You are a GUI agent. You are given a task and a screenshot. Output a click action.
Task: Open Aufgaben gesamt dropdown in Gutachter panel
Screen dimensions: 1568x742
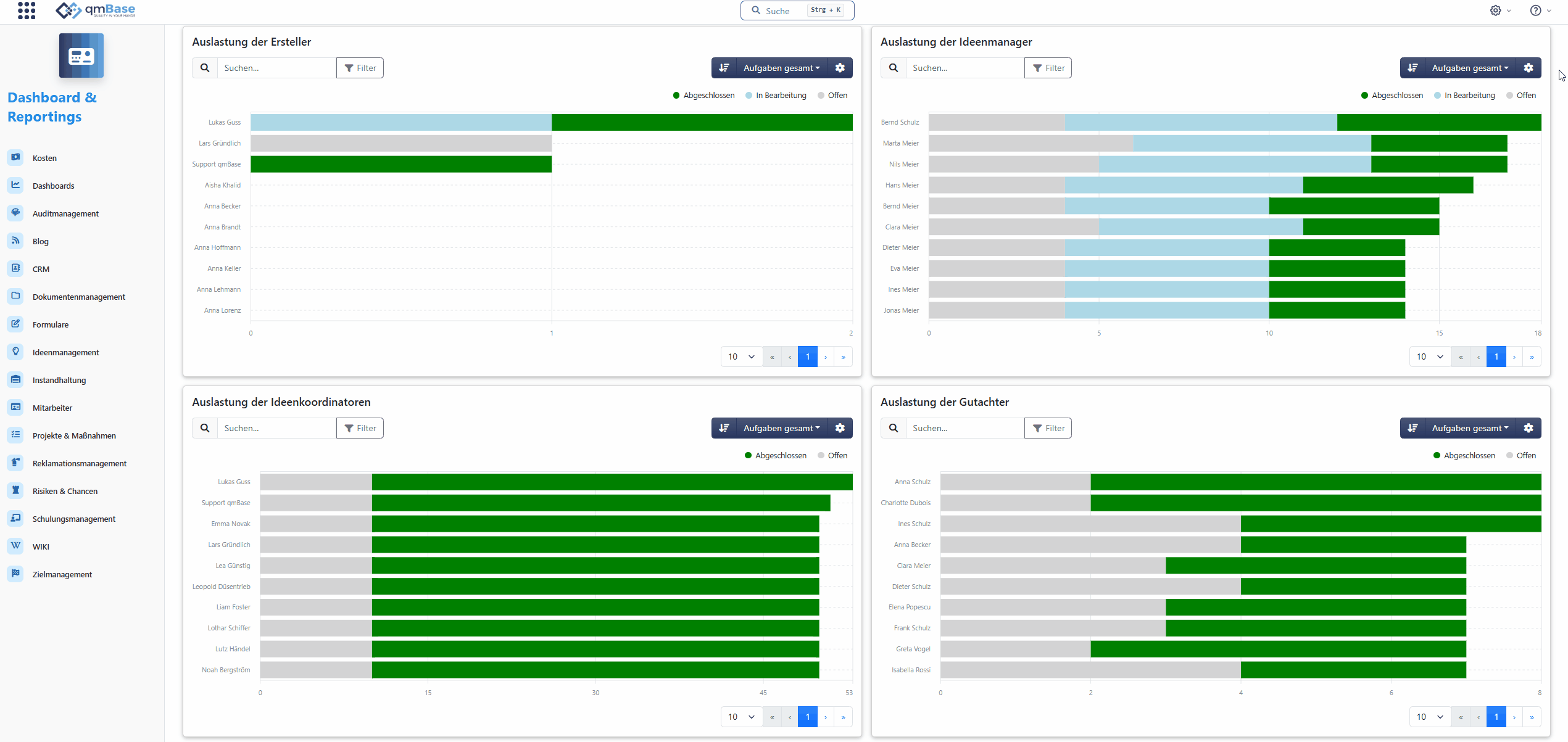point(1470,428)
